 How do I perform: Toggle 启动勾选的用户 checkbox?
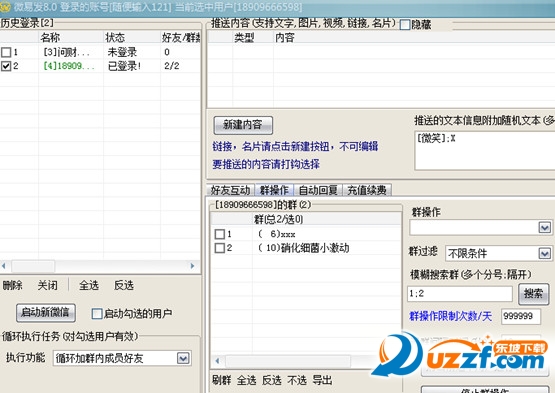(x=97, y=314)
